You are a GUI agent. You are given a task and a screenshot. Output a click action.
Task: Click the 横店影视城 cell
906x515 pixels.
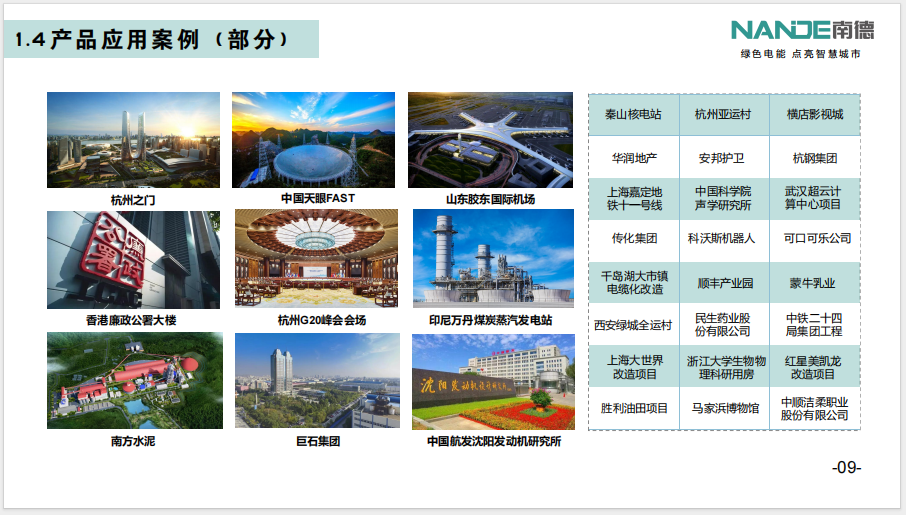(x=814, y=114)
